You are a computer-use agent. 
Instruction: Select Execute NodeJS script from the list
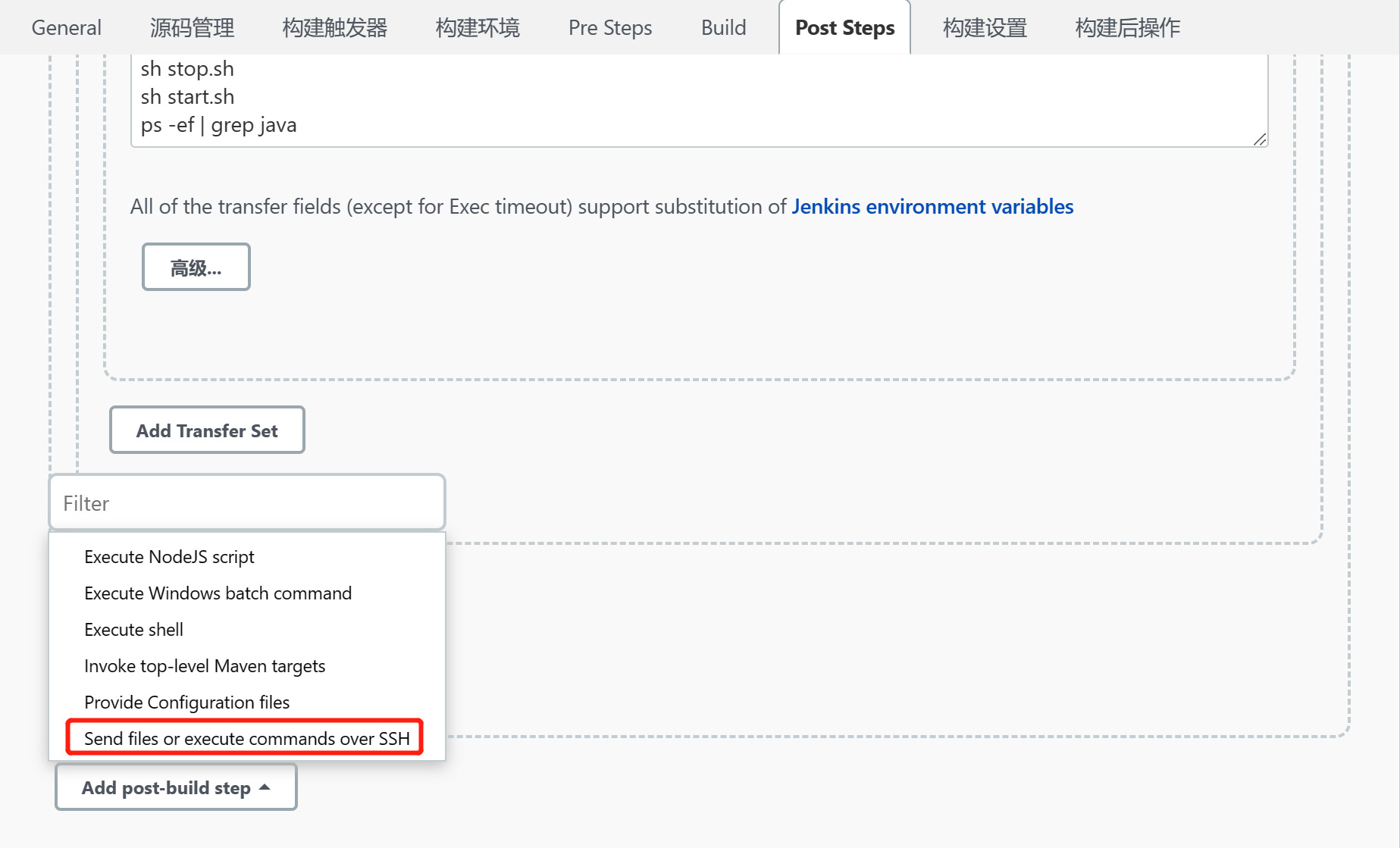pos(168,556)
